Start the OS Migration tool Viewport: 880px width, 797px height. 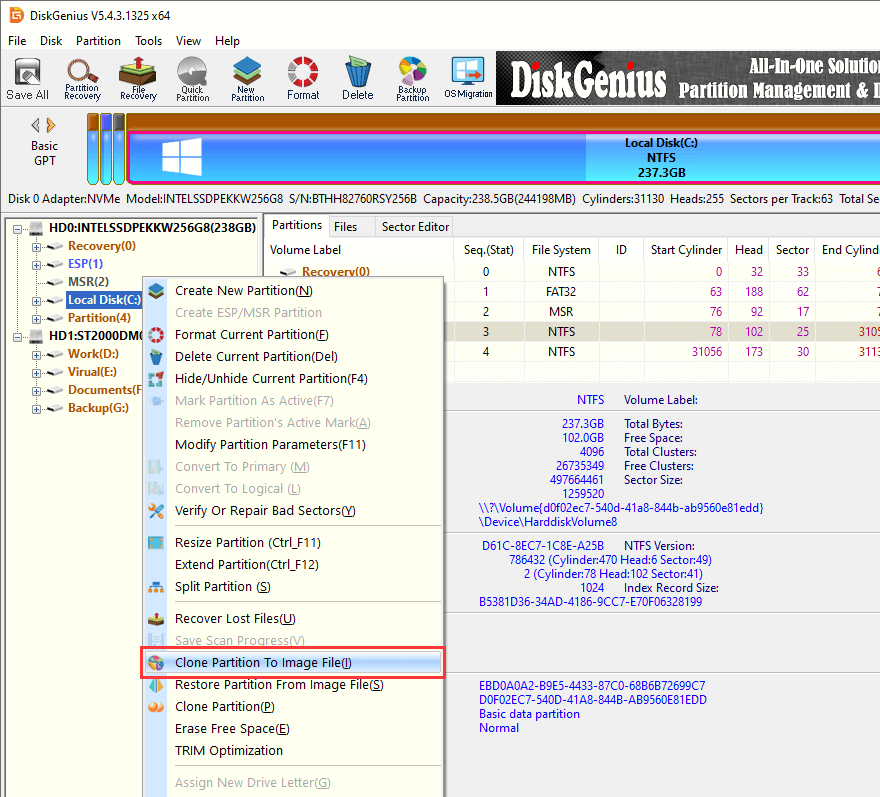click(468, 79)
